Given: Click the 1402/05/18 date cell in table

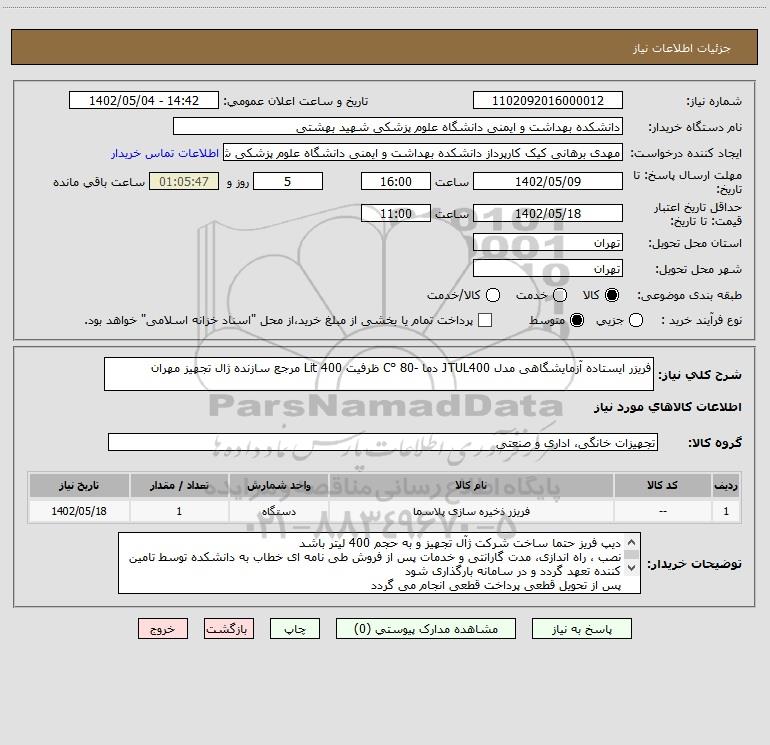Looking at the screenshot, I should (x=79, y=511).
